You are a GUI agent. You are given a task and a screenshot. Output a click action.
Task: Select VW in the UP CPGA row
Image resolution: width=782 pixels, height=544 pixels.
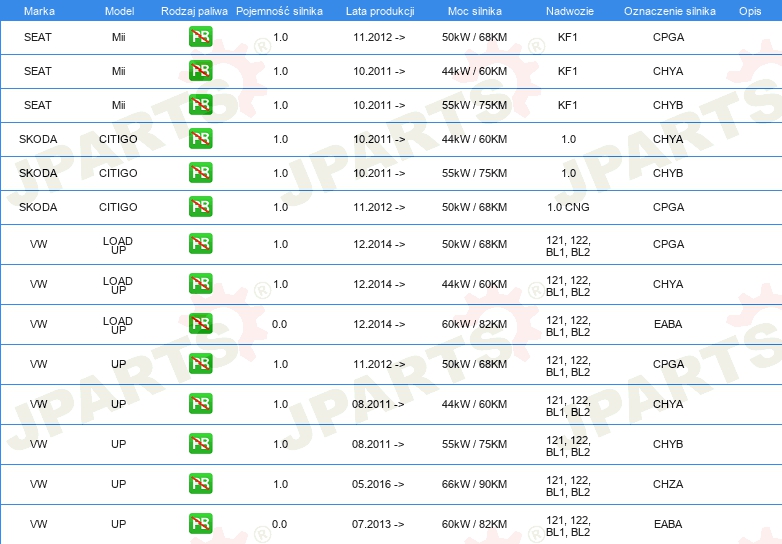[x=38, y=363]
